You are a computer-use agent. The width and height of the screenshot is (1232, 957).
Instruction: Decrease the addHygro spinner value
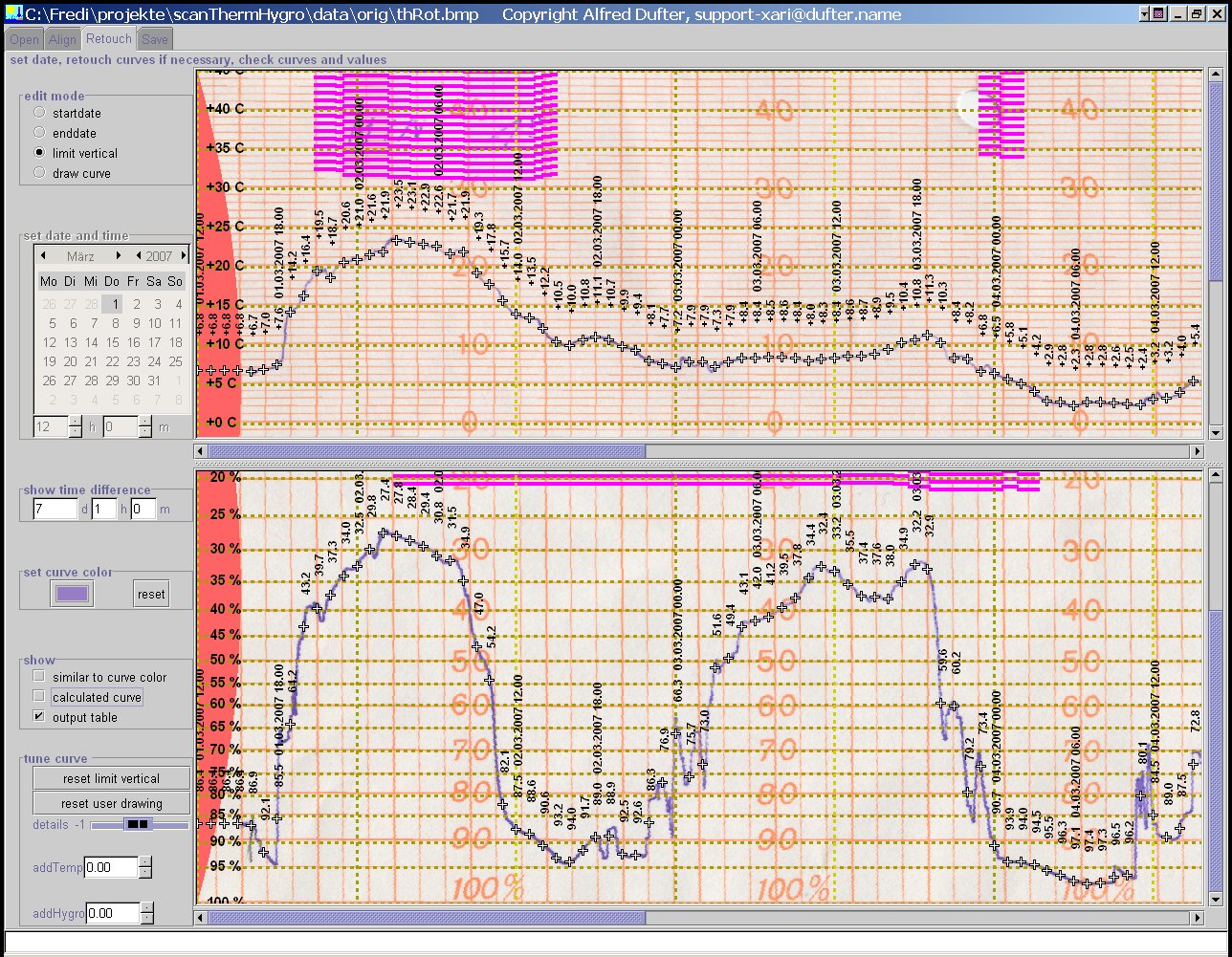(x=145, y=919)
